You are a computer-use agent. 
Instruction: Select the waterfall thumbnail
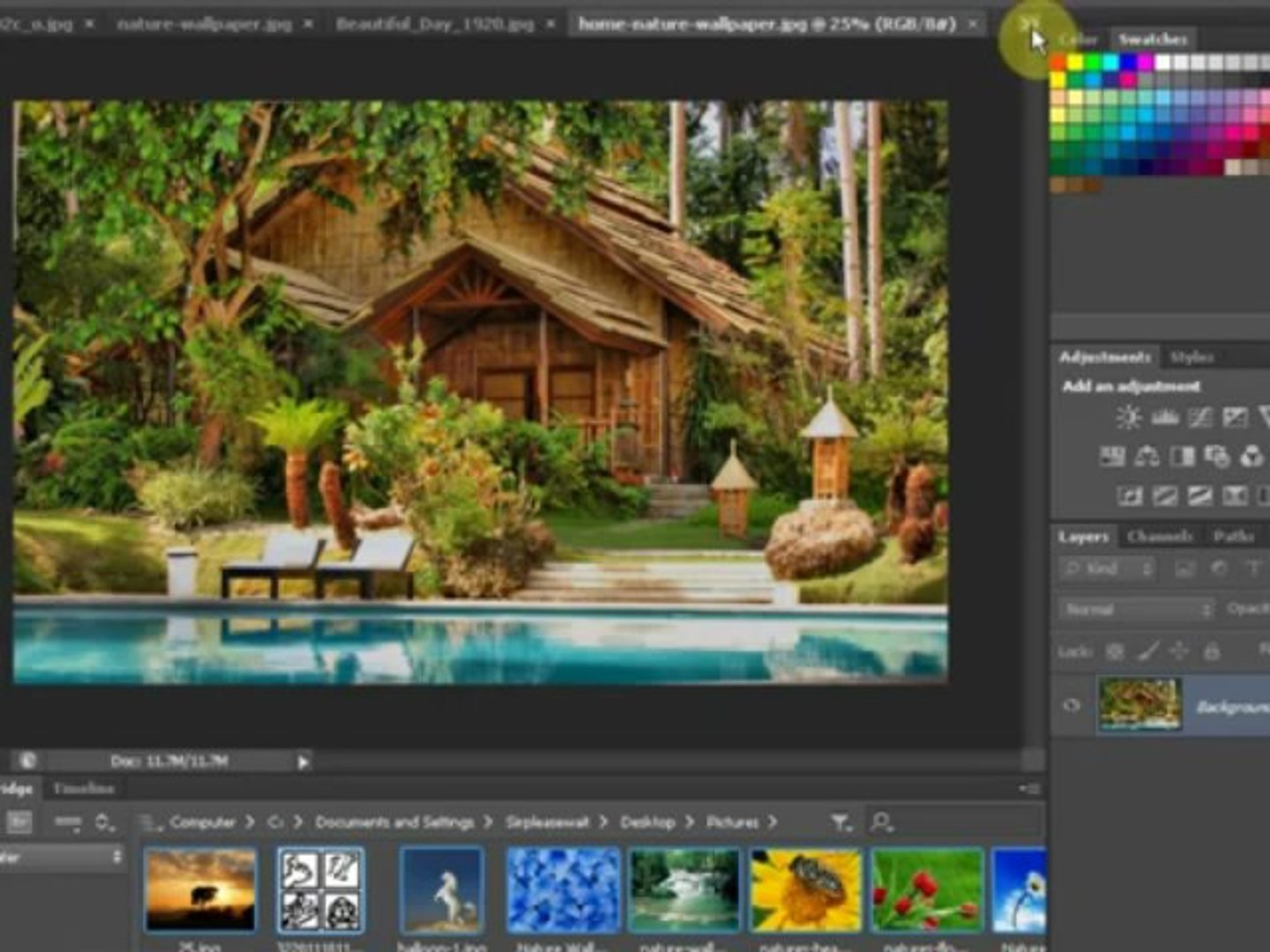point(684,889)
